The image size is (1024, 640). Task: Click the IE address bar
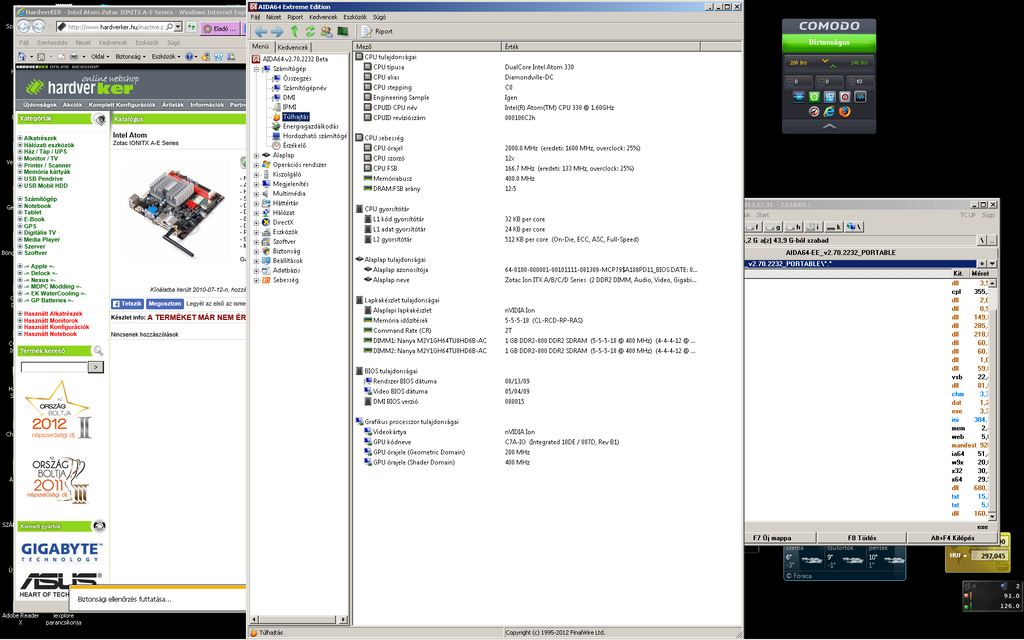(115, 27)
